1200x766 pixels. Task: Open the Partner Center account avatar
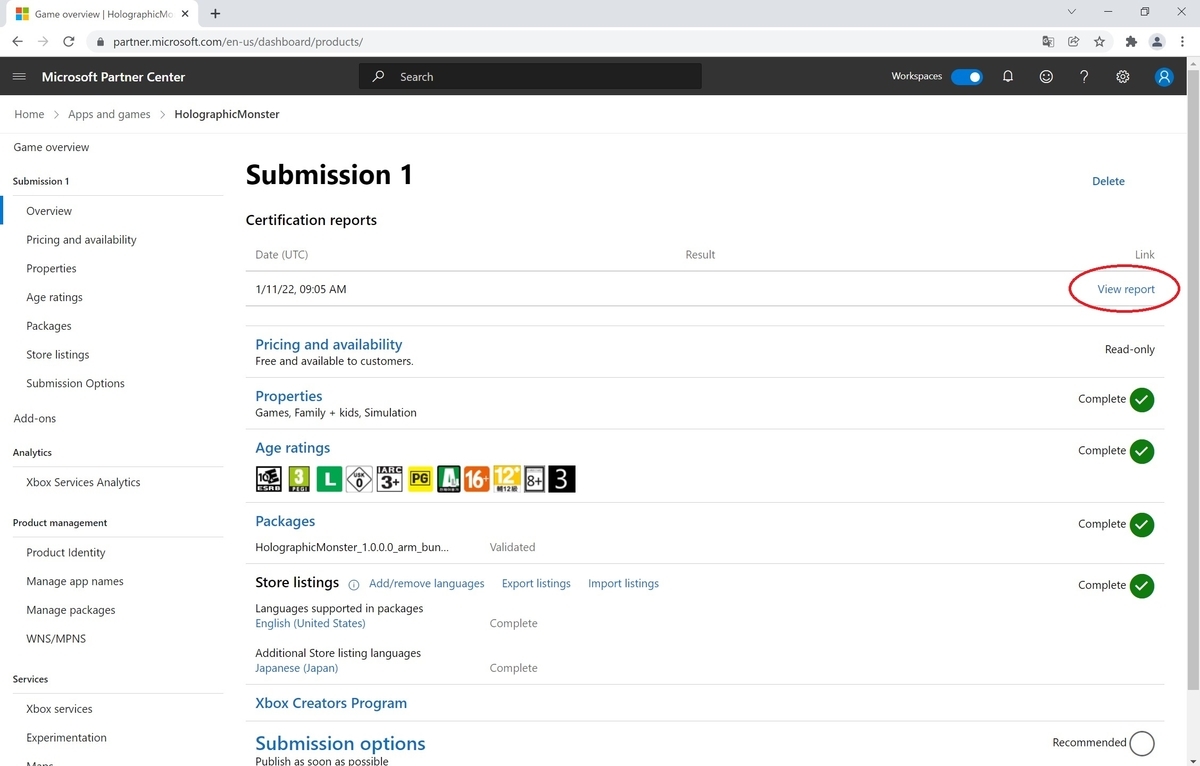point(1163,77)
